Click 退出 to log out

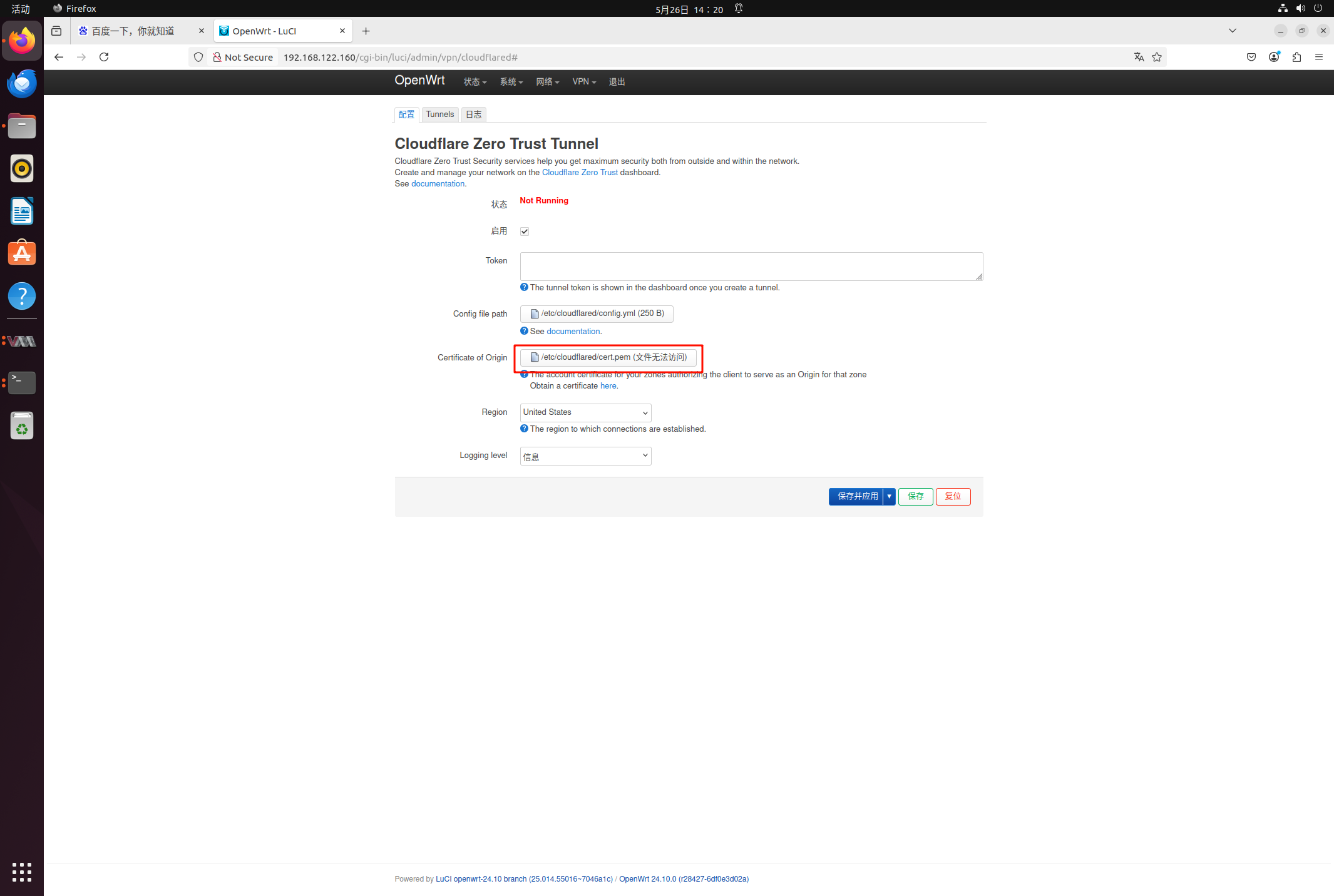617,82
